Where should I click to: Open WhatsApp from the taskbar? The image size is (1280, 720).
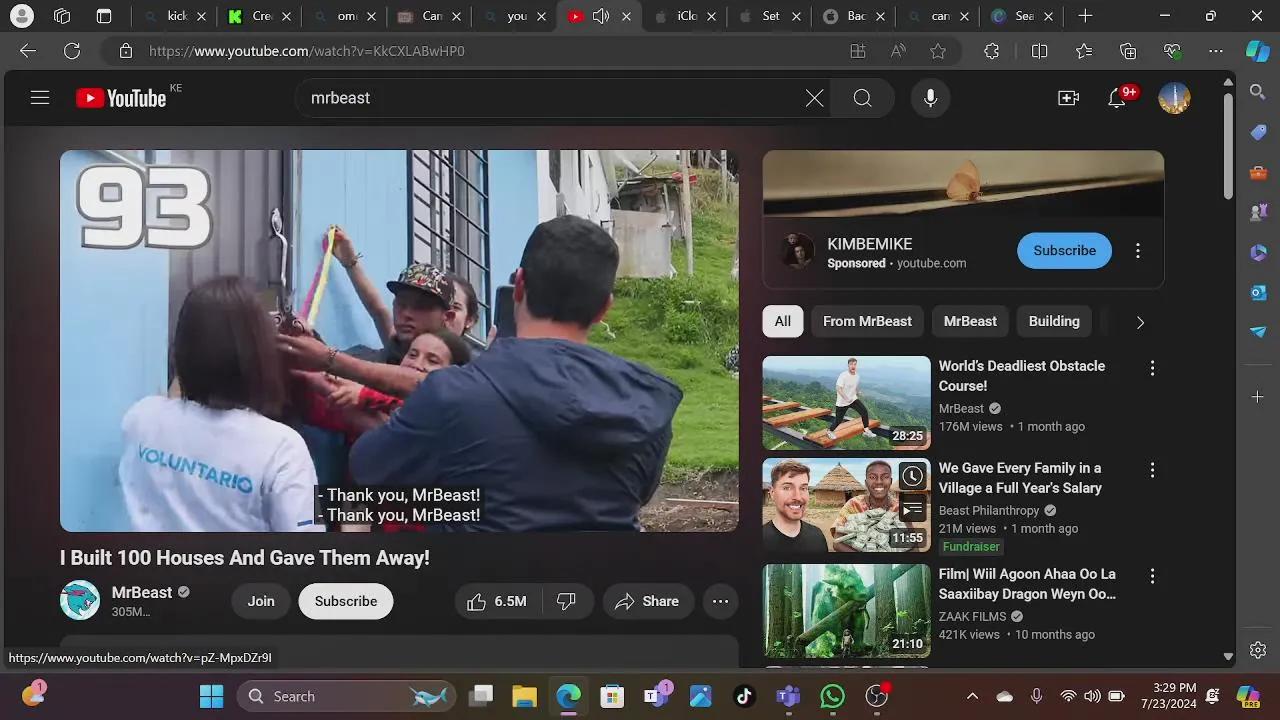coord(832,696)
